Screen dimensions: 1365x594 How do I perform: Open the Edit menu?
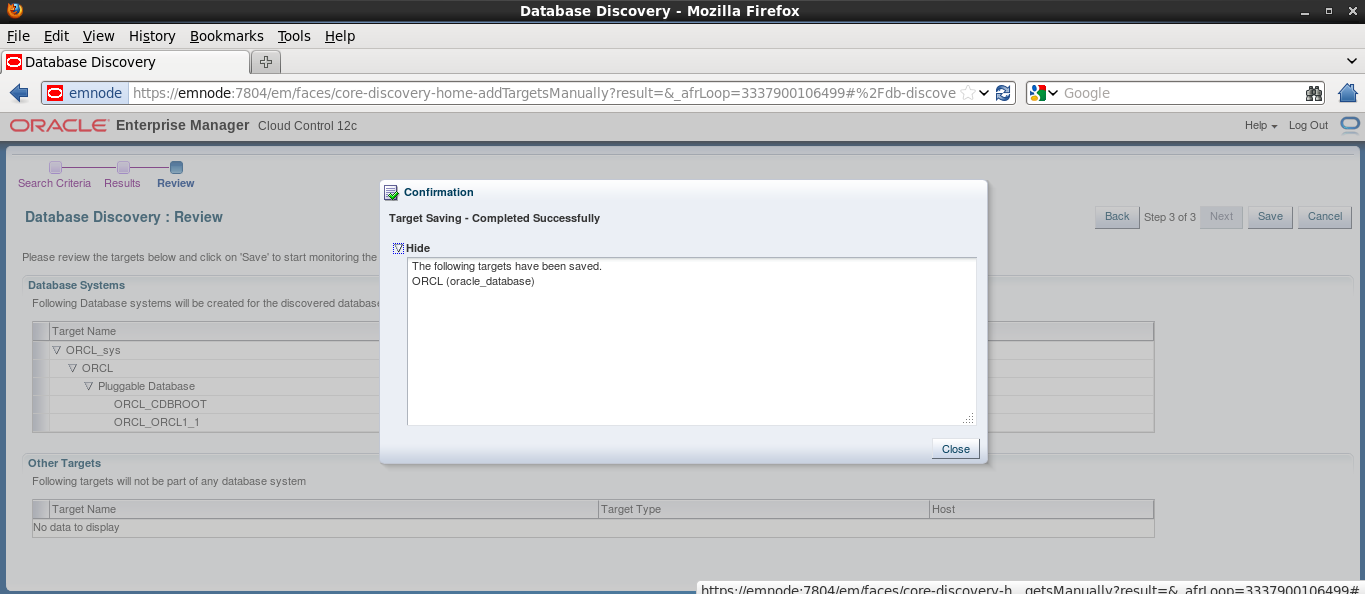[x=56, y=36]
